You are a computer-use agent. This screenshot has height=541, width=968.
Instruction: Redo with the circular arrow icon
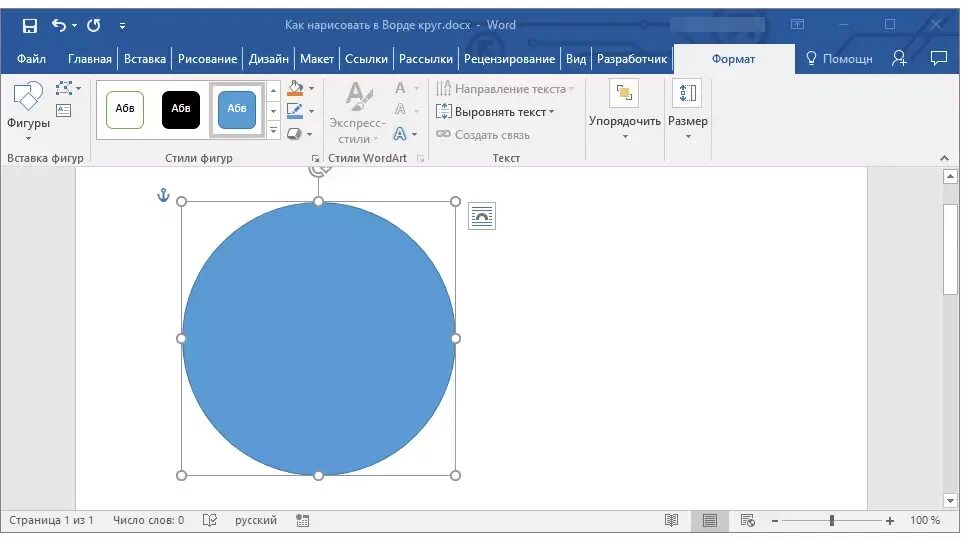point(94,25)
